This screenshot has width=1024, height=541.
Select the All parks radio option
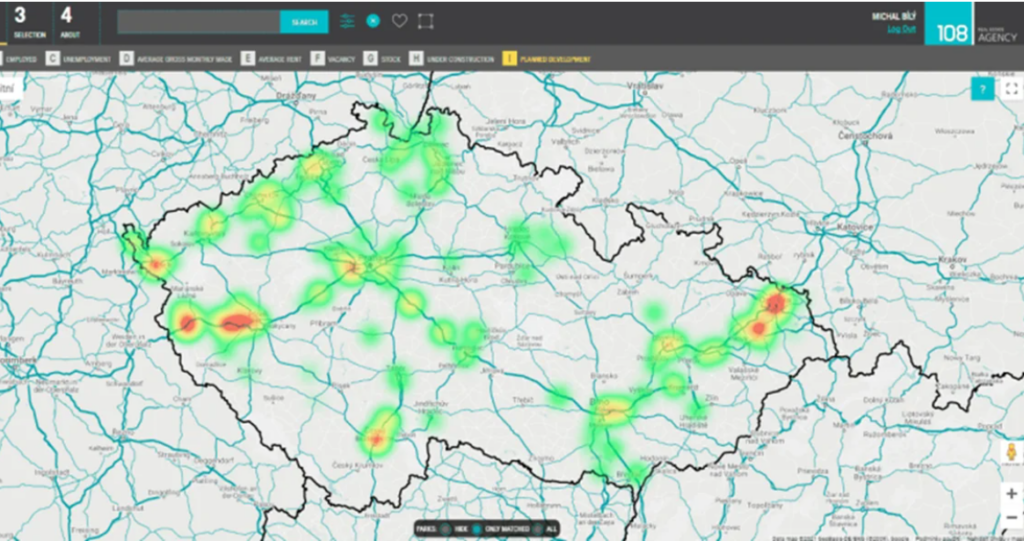(x=538, y=528)
